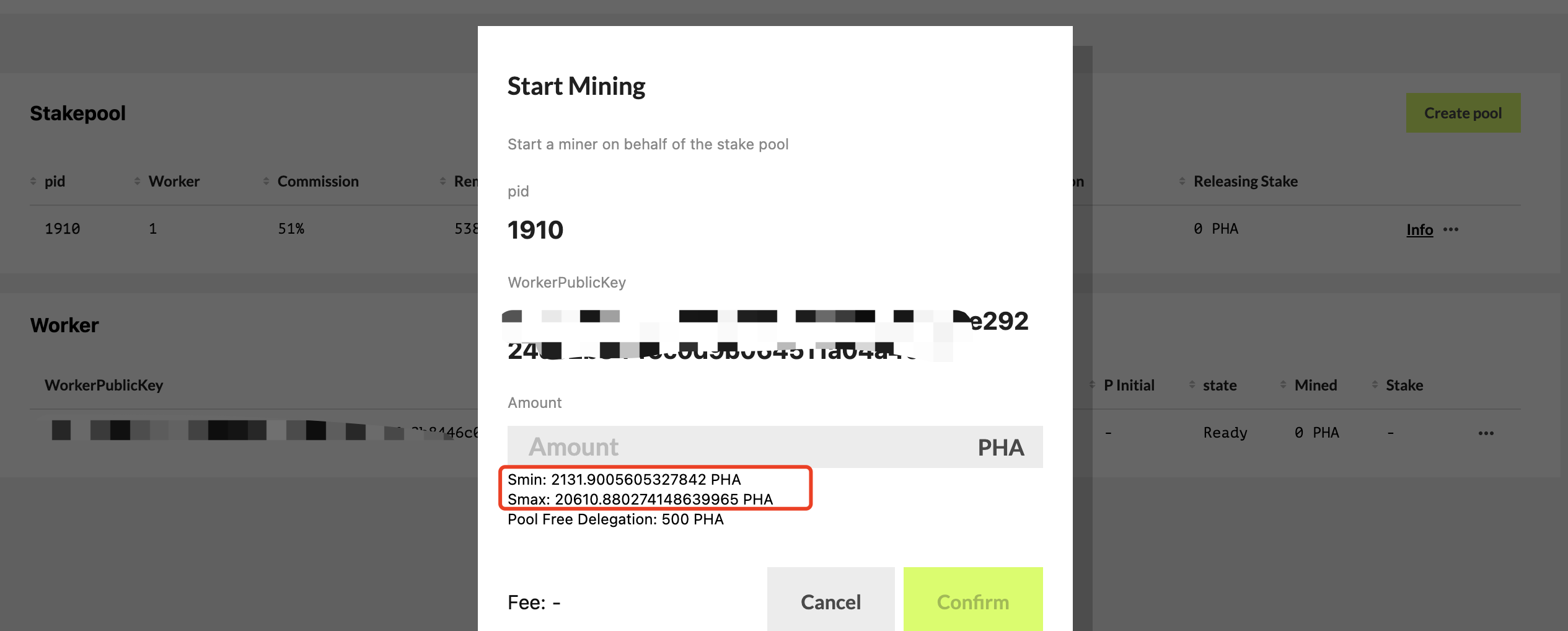Open the Info link for pool 1910
This screenshot has width=1568, height=631.
1419,229
